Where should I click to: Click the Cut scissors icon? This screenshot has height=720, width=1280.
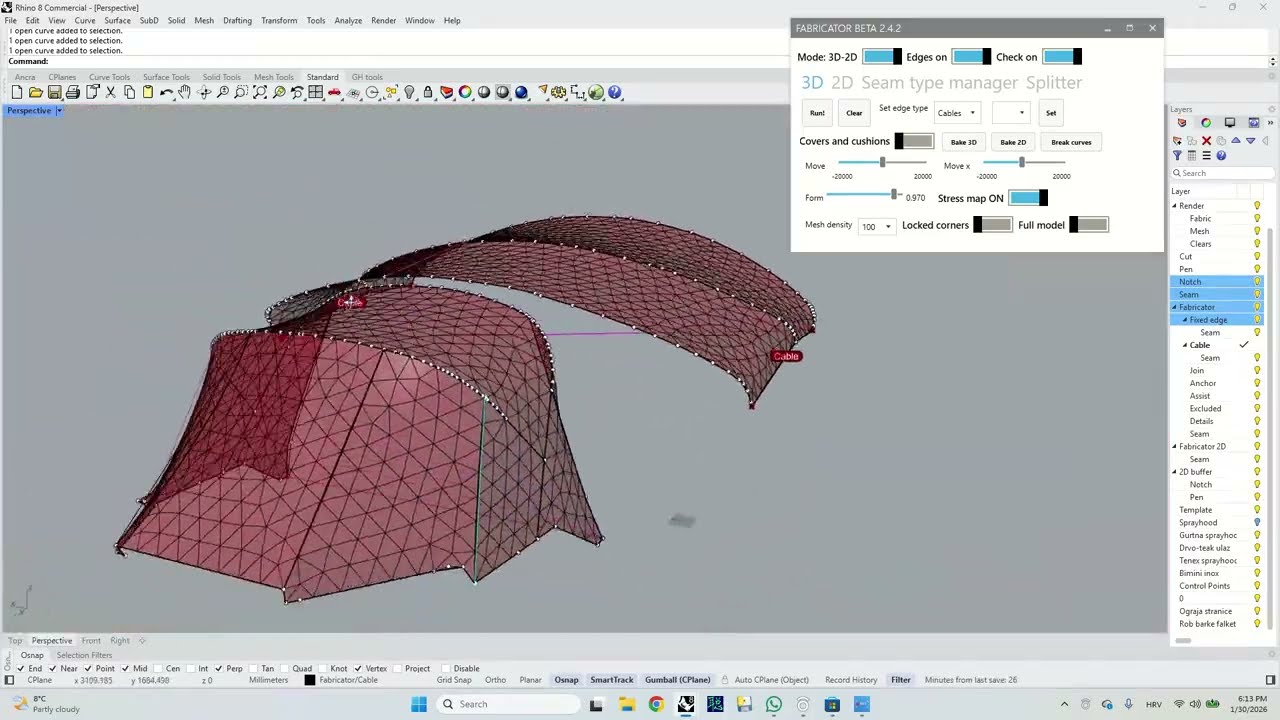(111, 92)
